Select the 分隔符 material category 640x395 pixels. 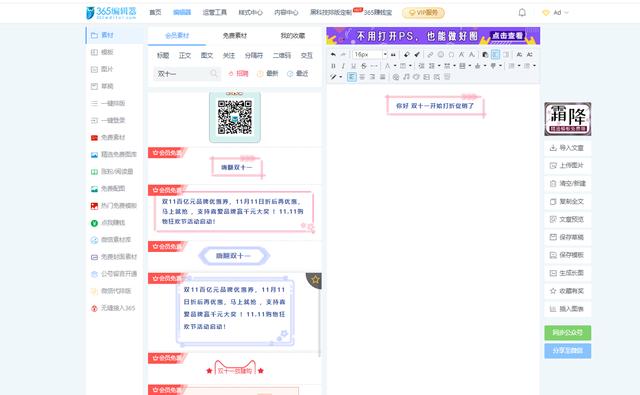[x=254, y=55]
